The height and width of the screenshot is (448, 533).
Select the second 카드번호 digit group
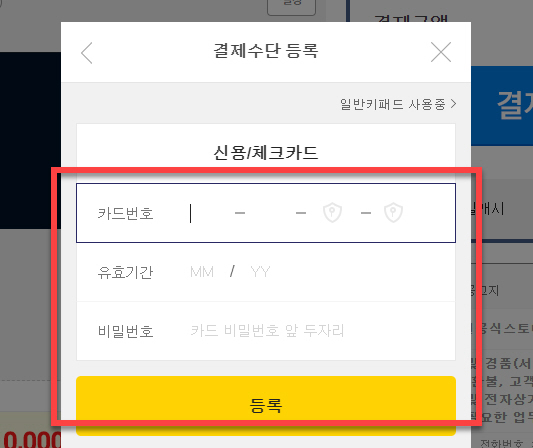tap(270, 213)
